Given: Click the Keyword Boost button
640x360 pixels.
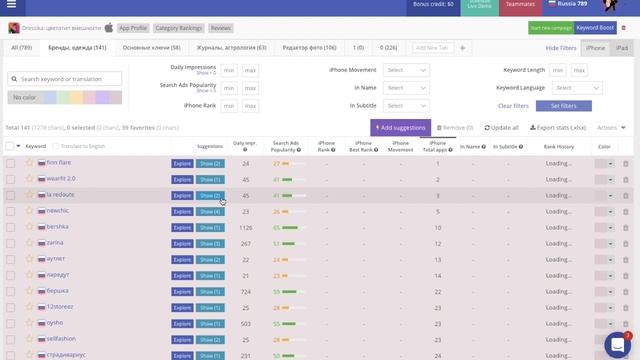Looking at the screenshot, I should [595, 28].
